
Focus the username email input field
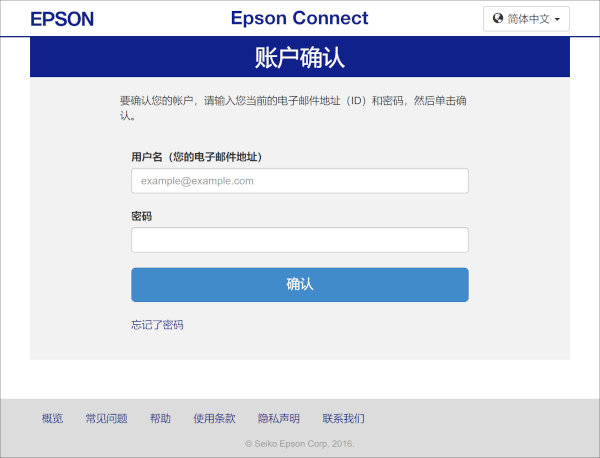pos(300,181)
